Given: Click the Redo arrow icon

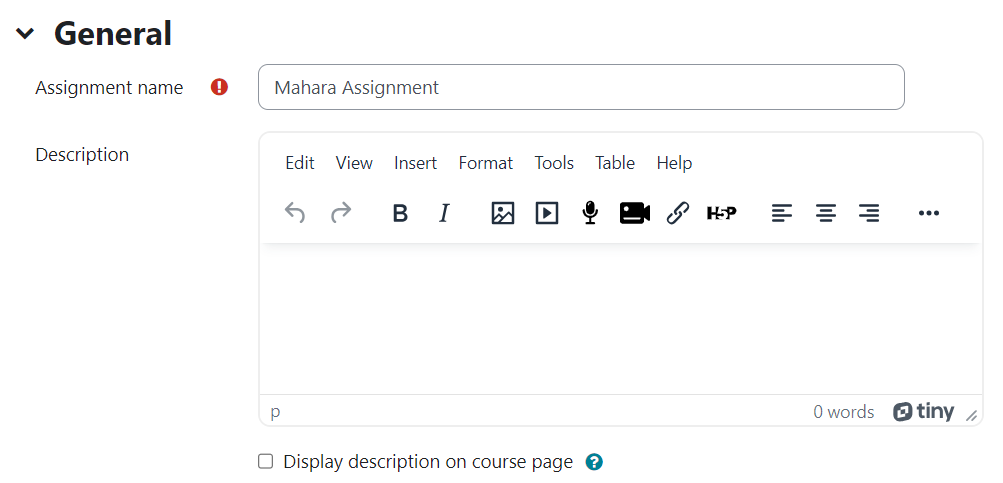Looking at the screenshot, I should click(341, 213).
